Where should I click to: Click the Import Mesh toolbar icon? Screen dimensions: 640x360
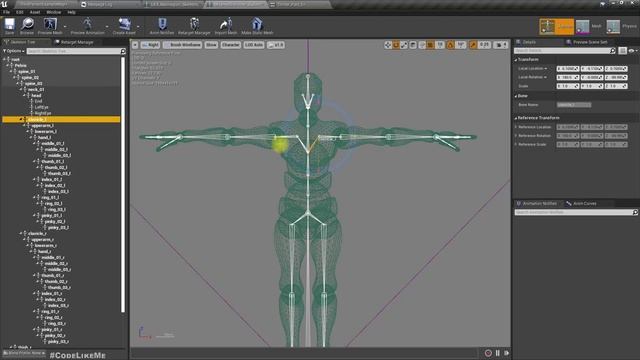click(x=225, y=24)
